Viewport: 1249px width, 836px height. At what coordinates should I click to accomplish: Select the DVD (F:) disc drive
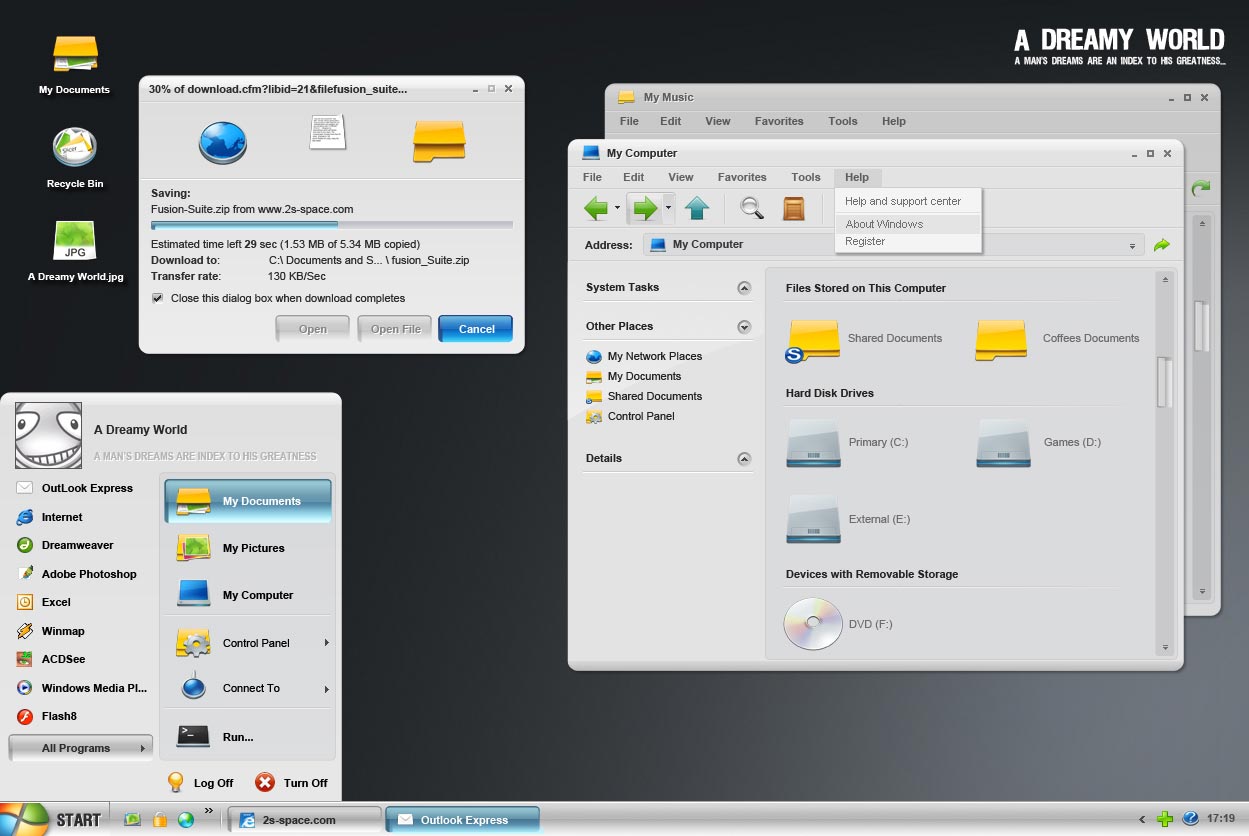click(x=813, y=624)
